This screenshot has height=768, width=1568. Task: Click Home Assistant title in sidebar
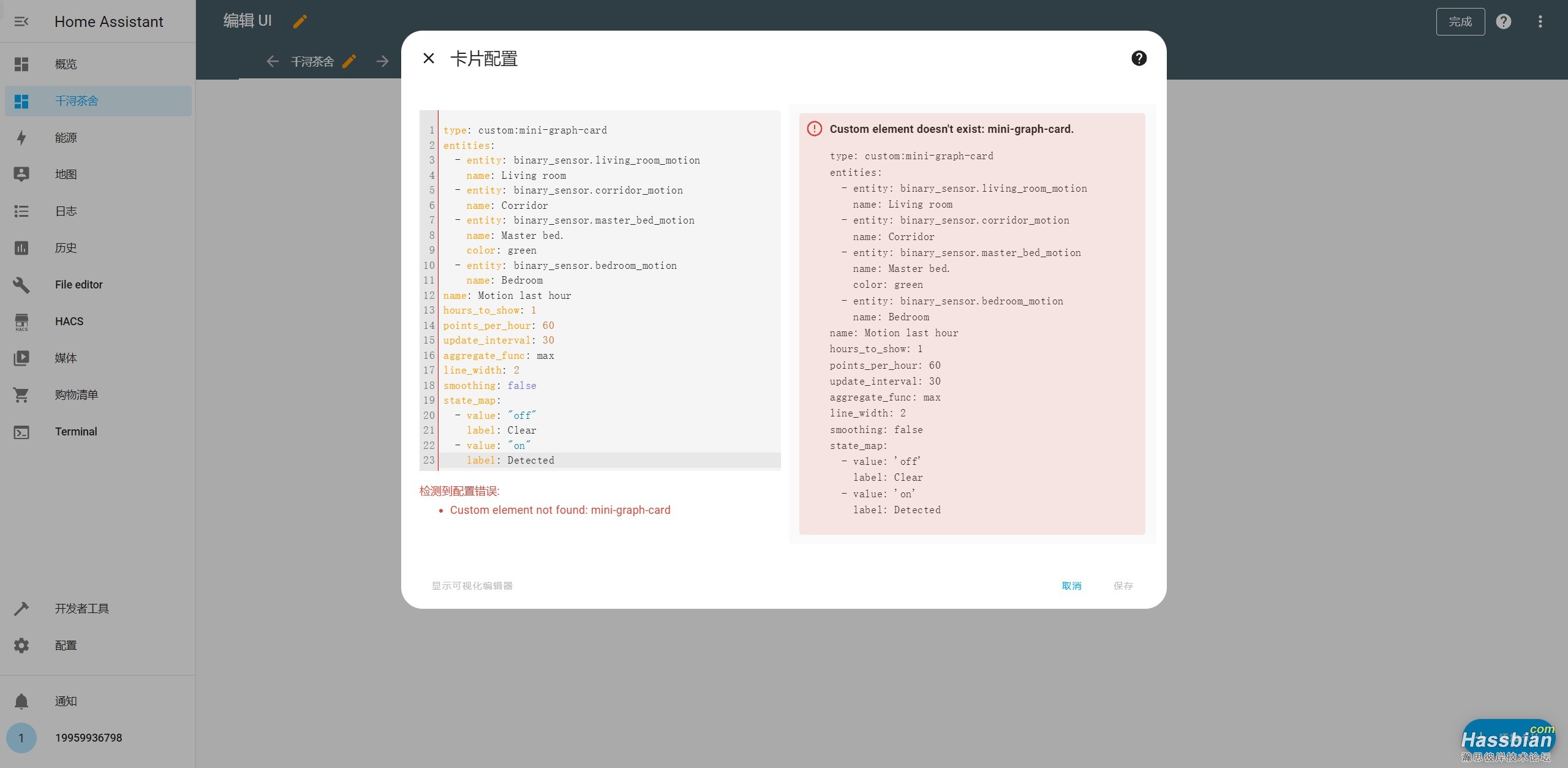coord(109,21)
